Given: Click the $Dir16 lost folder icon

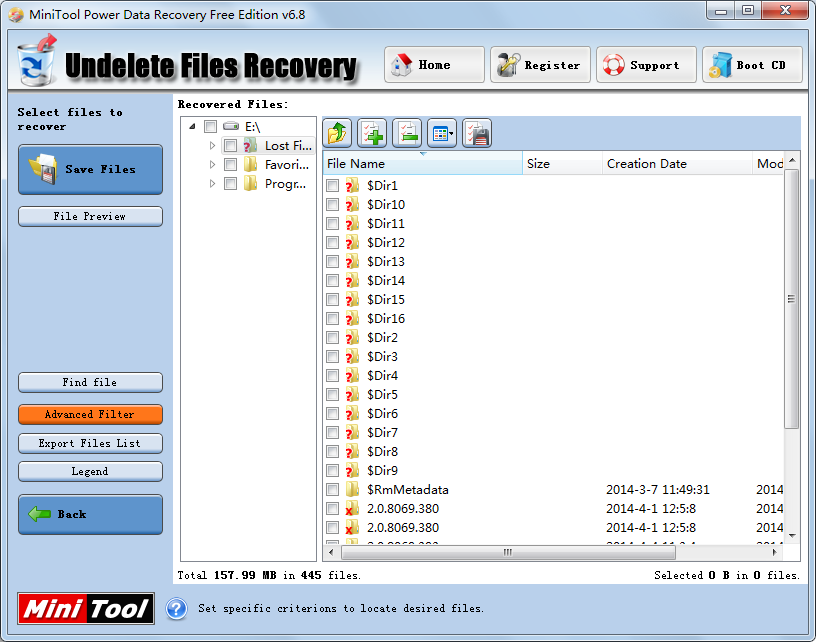Looking at the screenshot, I should (352, 318).
